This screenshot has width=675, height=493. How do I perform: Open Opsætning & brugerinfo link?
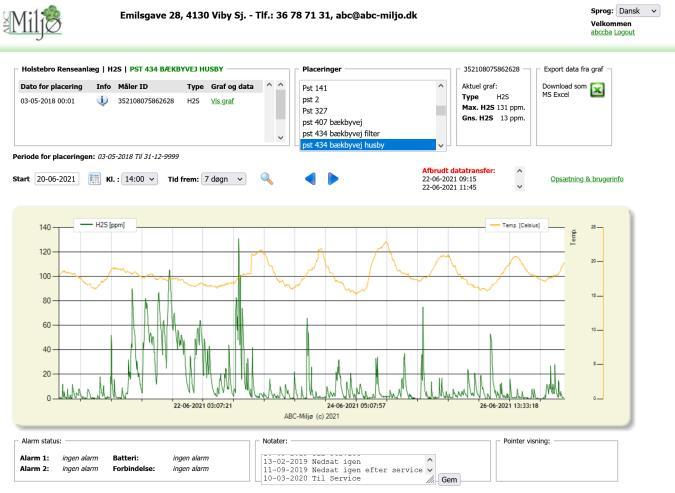[x=587, y=179]
